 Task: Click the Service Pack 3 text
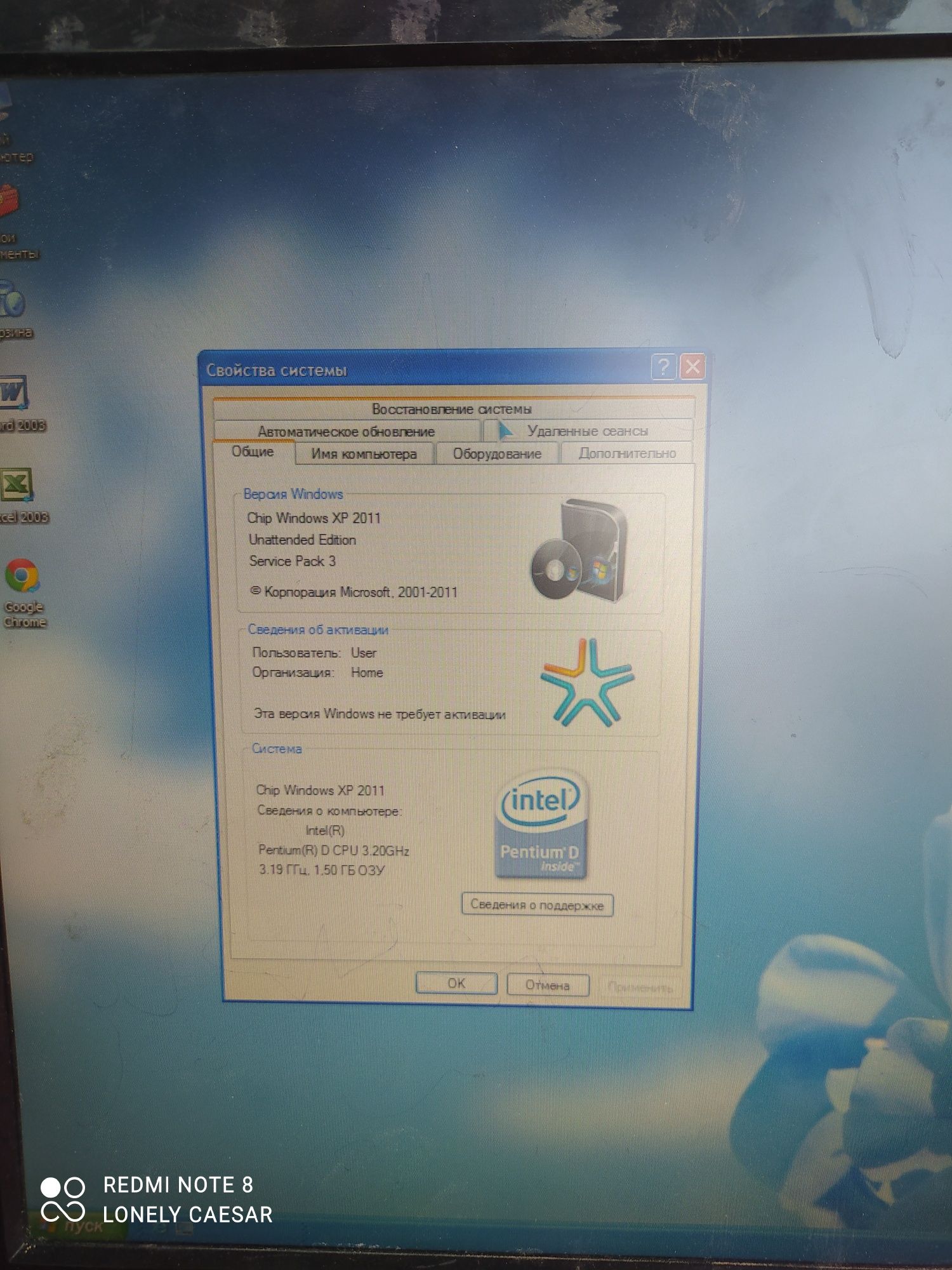click(x=293, y=561)
